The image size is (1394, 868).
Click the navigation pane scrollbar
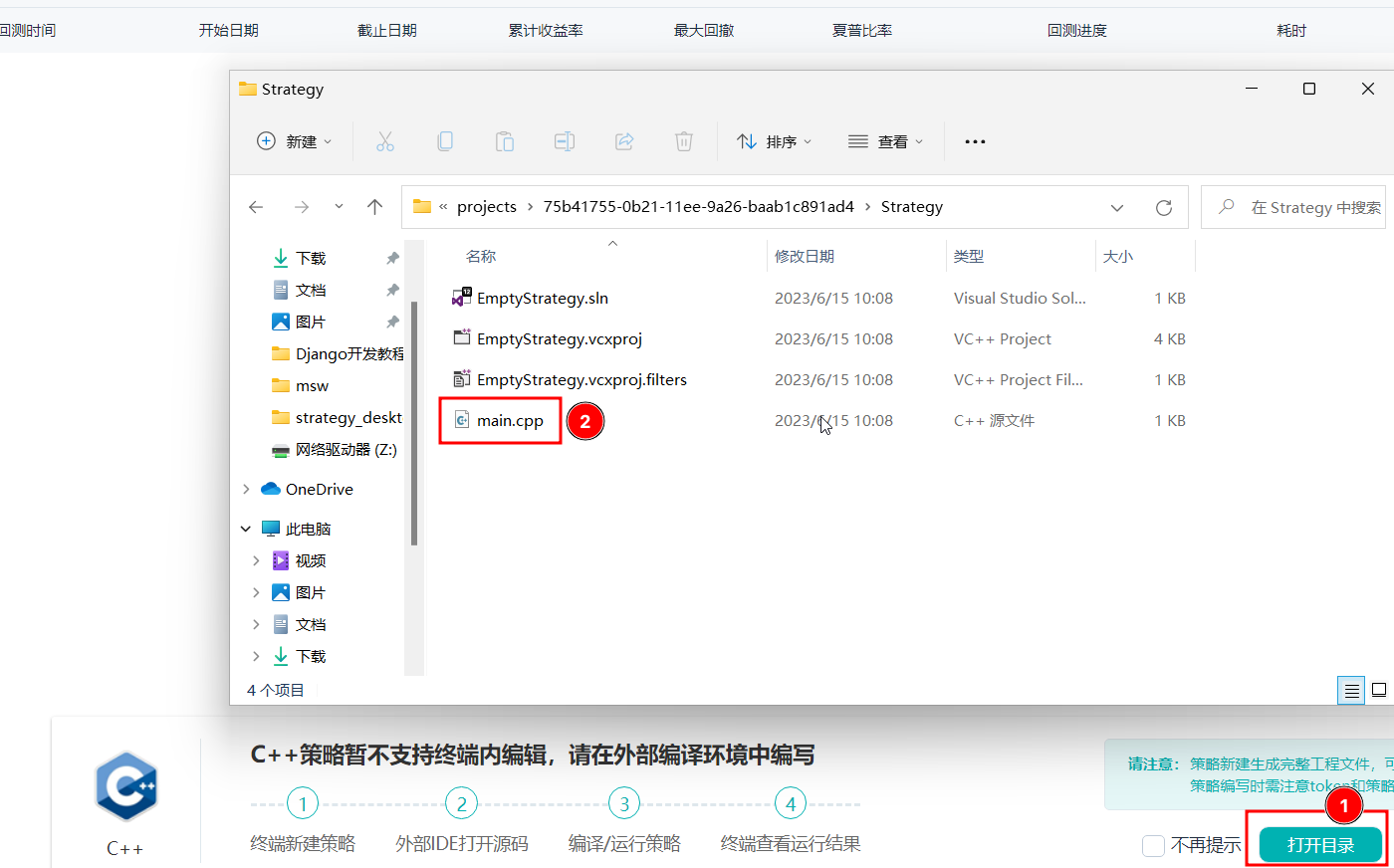tap(414, 423)
